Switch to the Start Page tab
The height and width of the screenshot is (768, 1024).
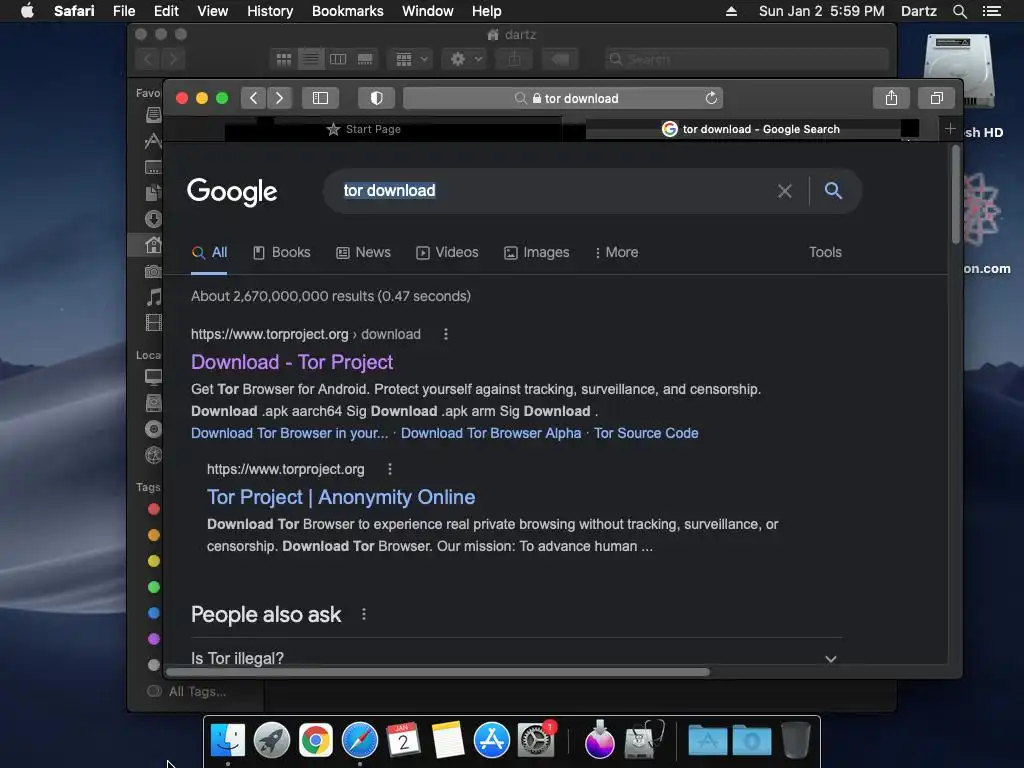click(363, 129)
